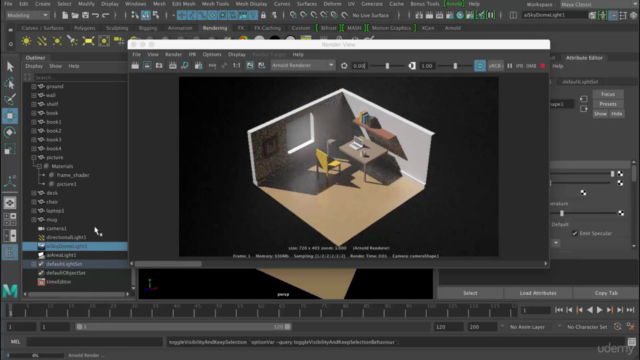The height and width of the screenshot is (360, 640).
Task: Activate the Move tool
Action: (x=10, y=116)
